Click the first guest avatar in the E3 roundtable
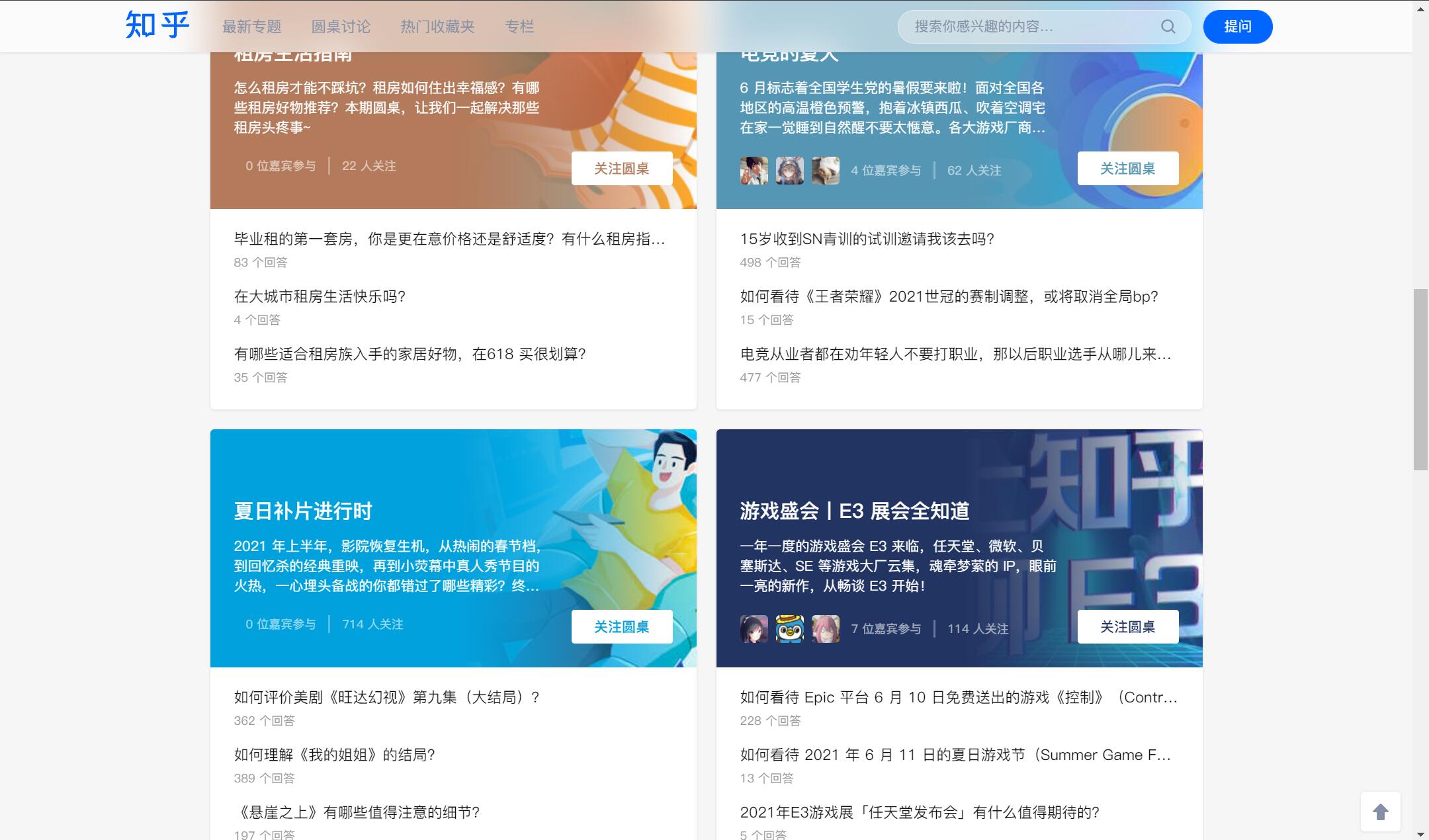Viewport: 1429px width, 840px height. pyautogui.click(x=754, y=628)
